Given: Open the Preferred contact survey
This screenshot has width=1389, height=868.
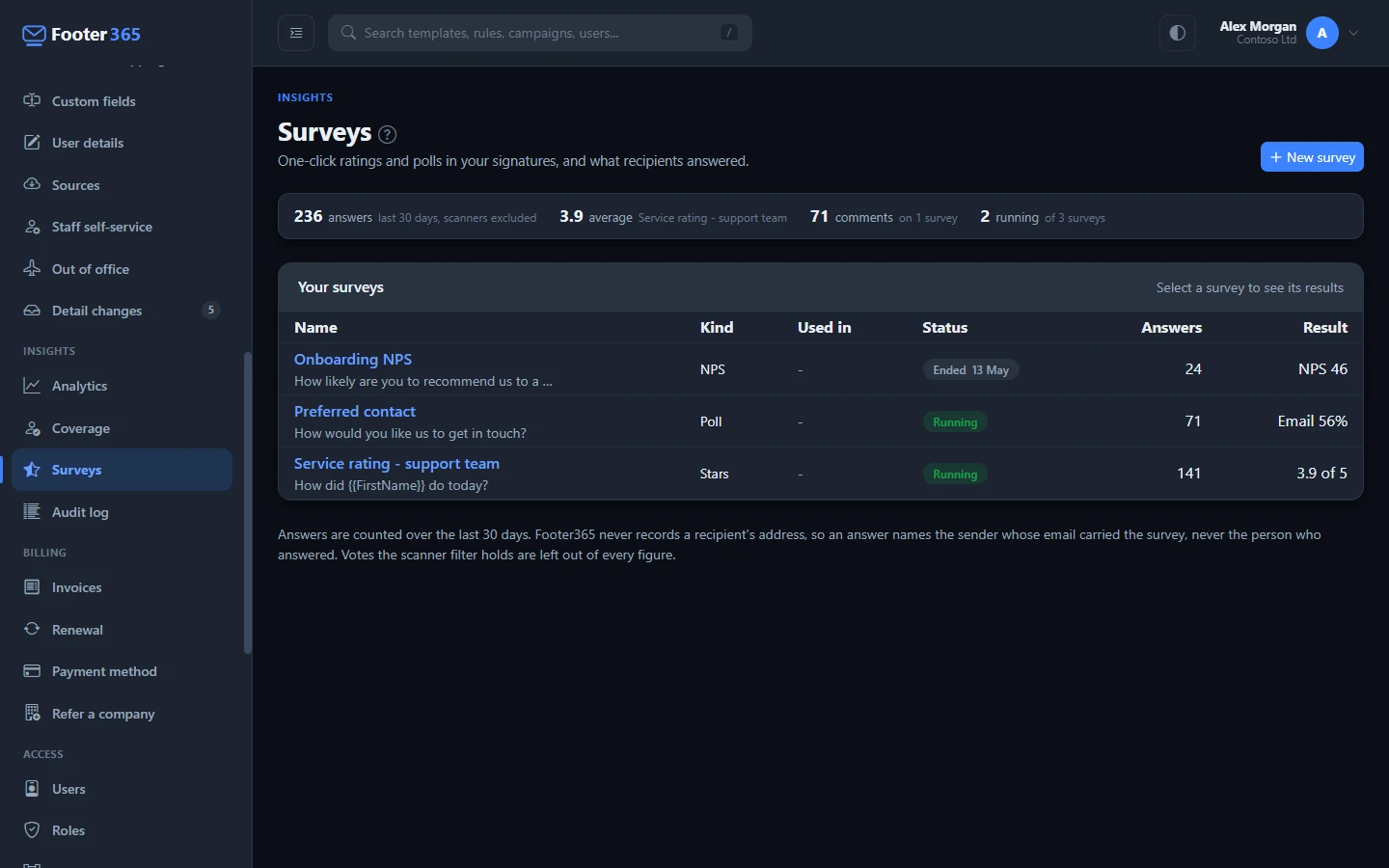Looking at the screenshot, I should (x=355, y=411).
